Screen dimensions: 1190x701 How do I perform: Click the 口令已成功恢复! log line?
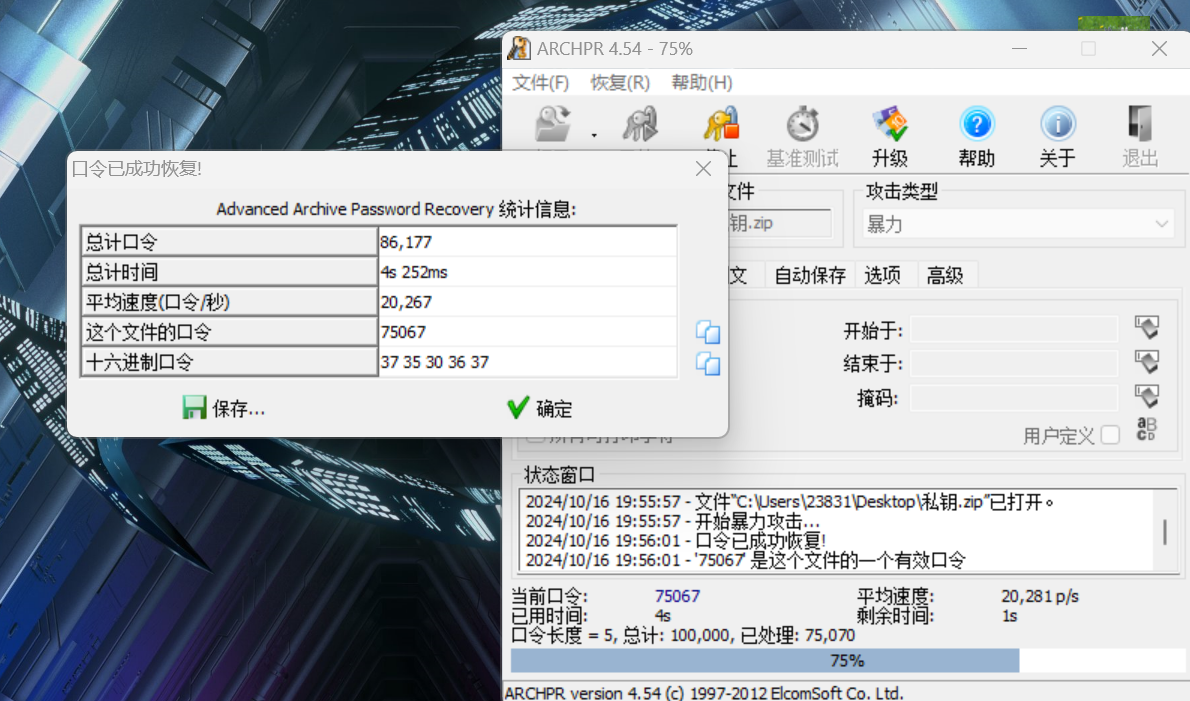[x=675, y=540]
